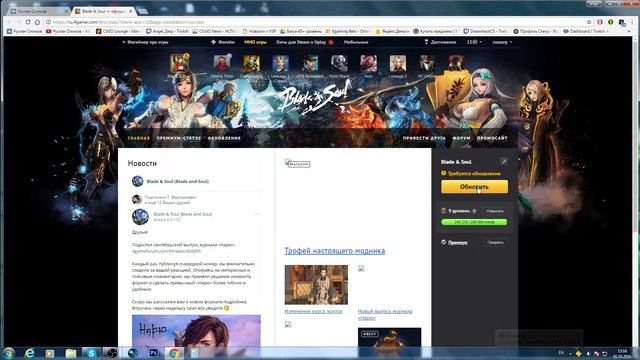Select the golden armored game icon in carousel
Image resolution: width=640 pixels, height=360 pixels.
pos(251,64)
